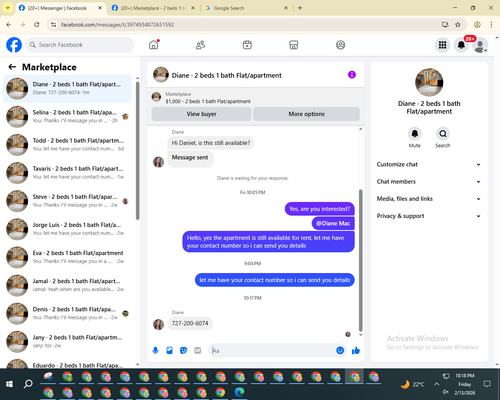Open the notifications bell icon
This screenshot has height=400, width=500.
tap(461, 45)
